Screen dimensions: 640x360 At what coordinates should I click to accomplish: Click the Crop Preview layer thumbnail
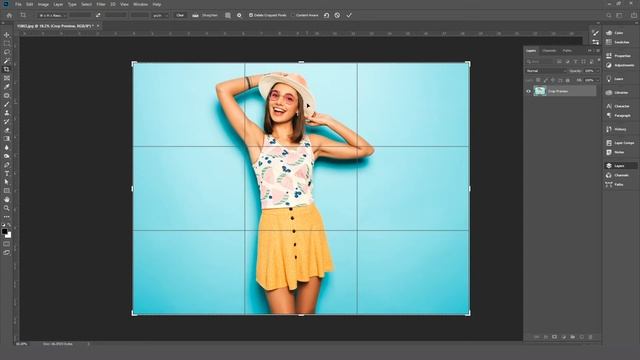click(x=540, y=91)
